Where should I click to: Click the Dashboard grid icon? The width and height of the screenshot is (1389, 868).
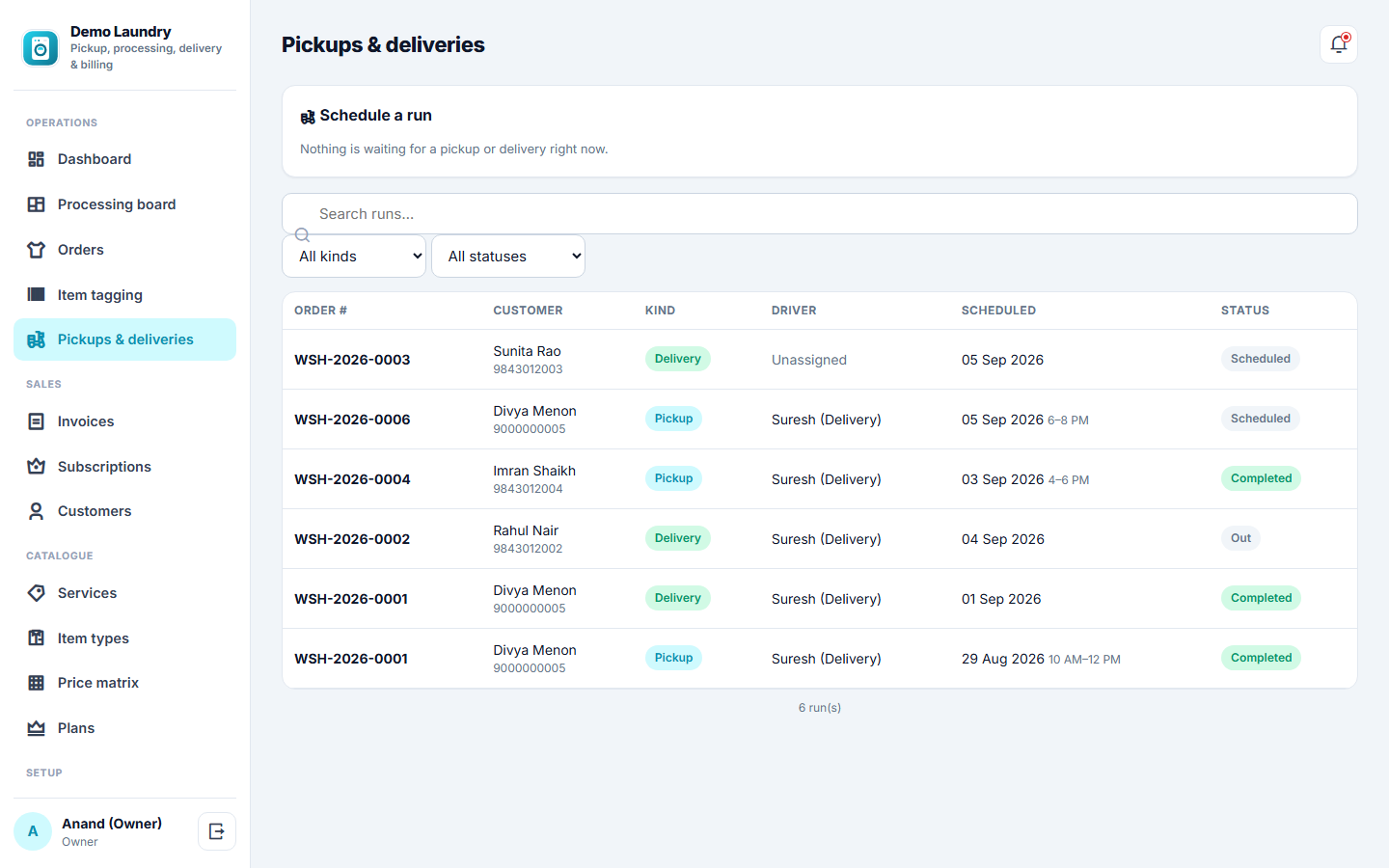[x=37, y=159]
